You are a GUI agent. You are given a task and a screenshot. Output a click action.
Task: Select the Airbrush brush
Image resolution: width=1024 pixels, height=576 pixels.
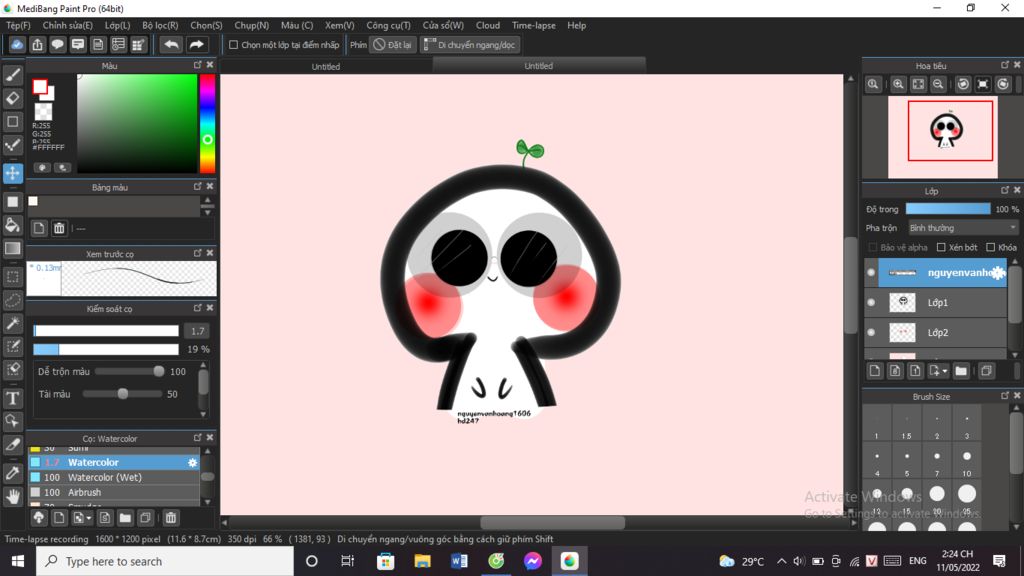click(114, 492)
